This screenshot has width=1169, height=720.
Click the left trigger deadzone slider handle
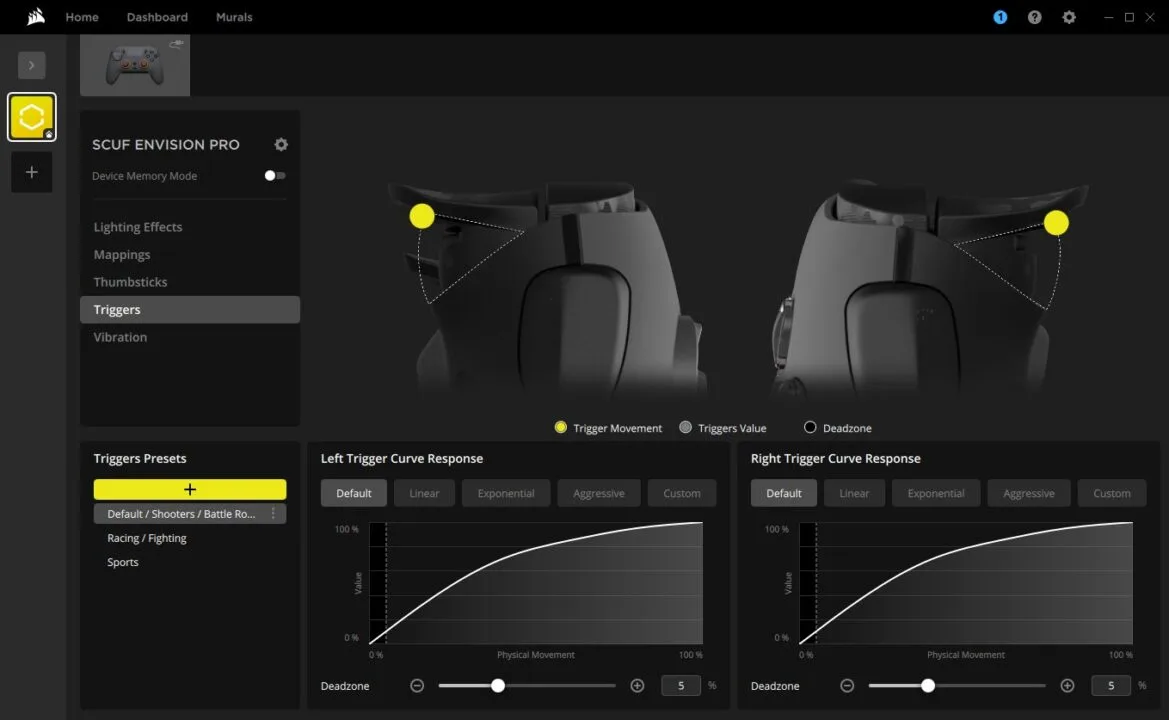pyautogui.click(x=498, y=686)
